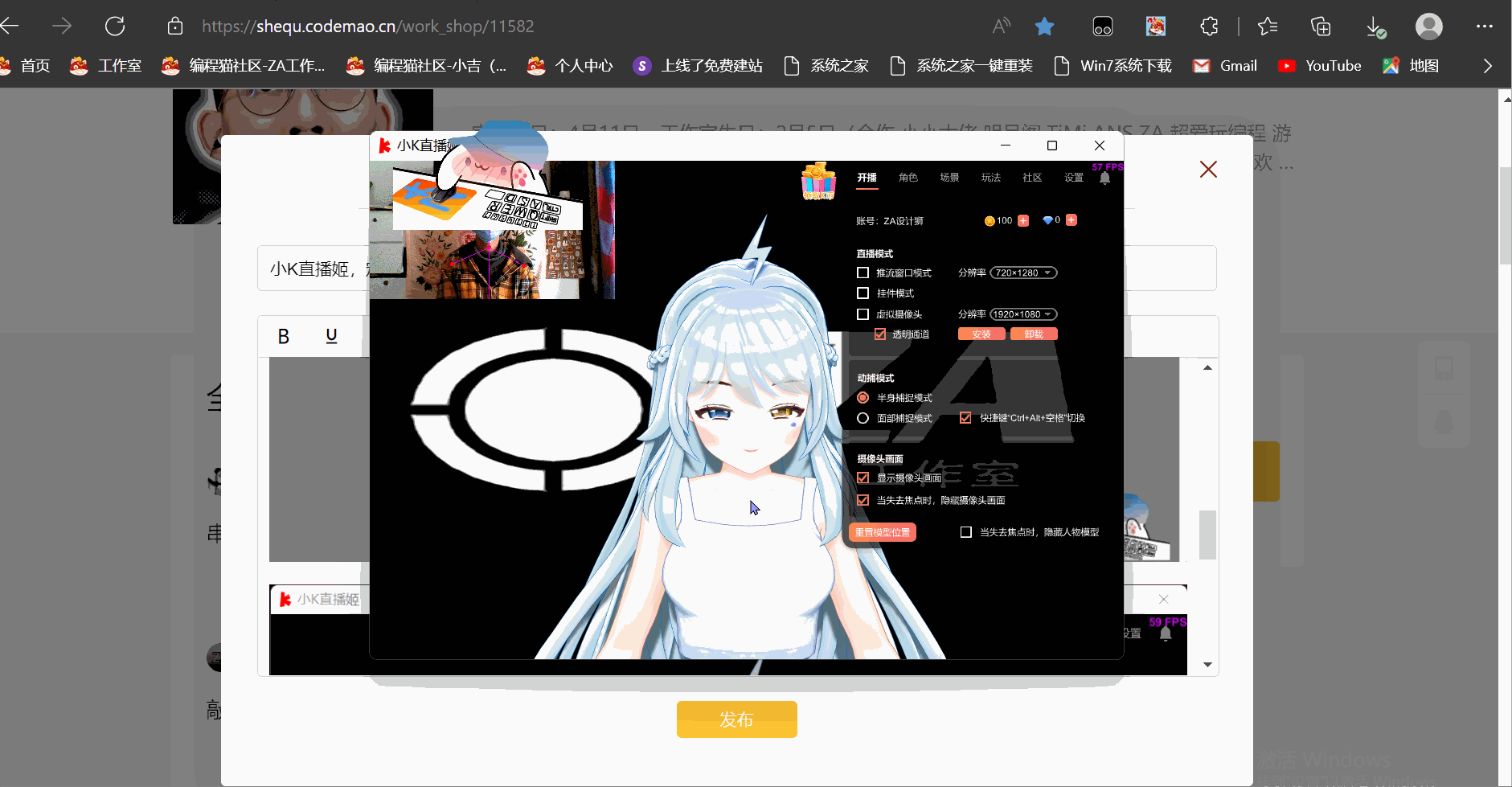Viewport: 1512px width, 787px height.
Task: Open notifications bell in 小K直播姬
Action: point(1104,178)
